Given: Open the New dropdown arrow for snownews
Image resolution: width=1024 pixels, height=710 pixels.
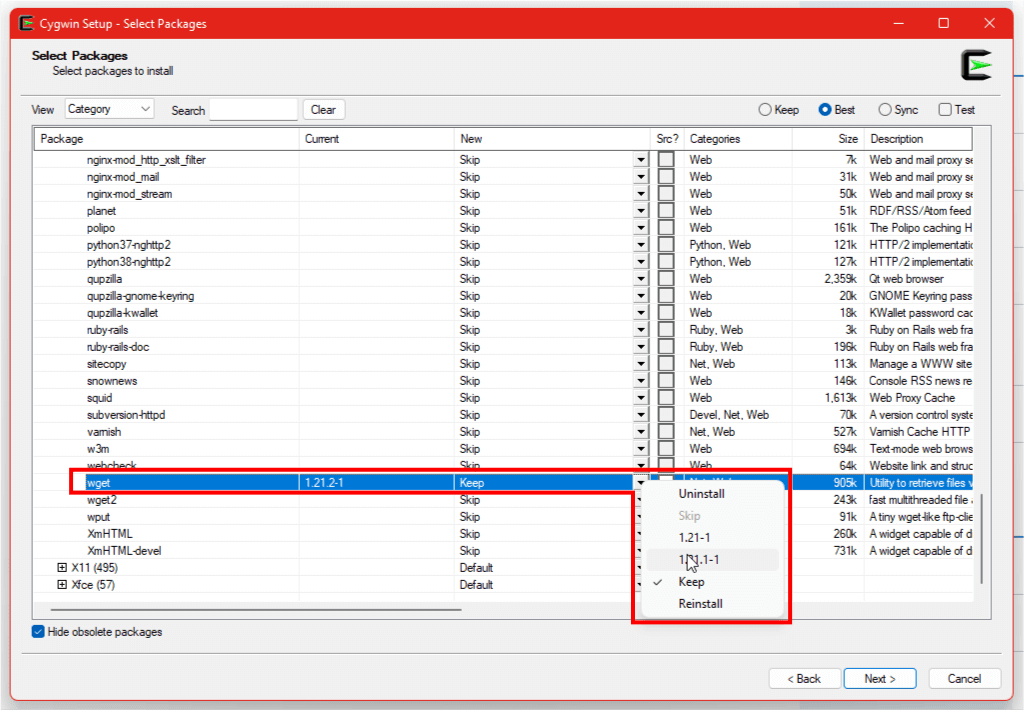Looking at the screenshot, I should tap(641, 381).
